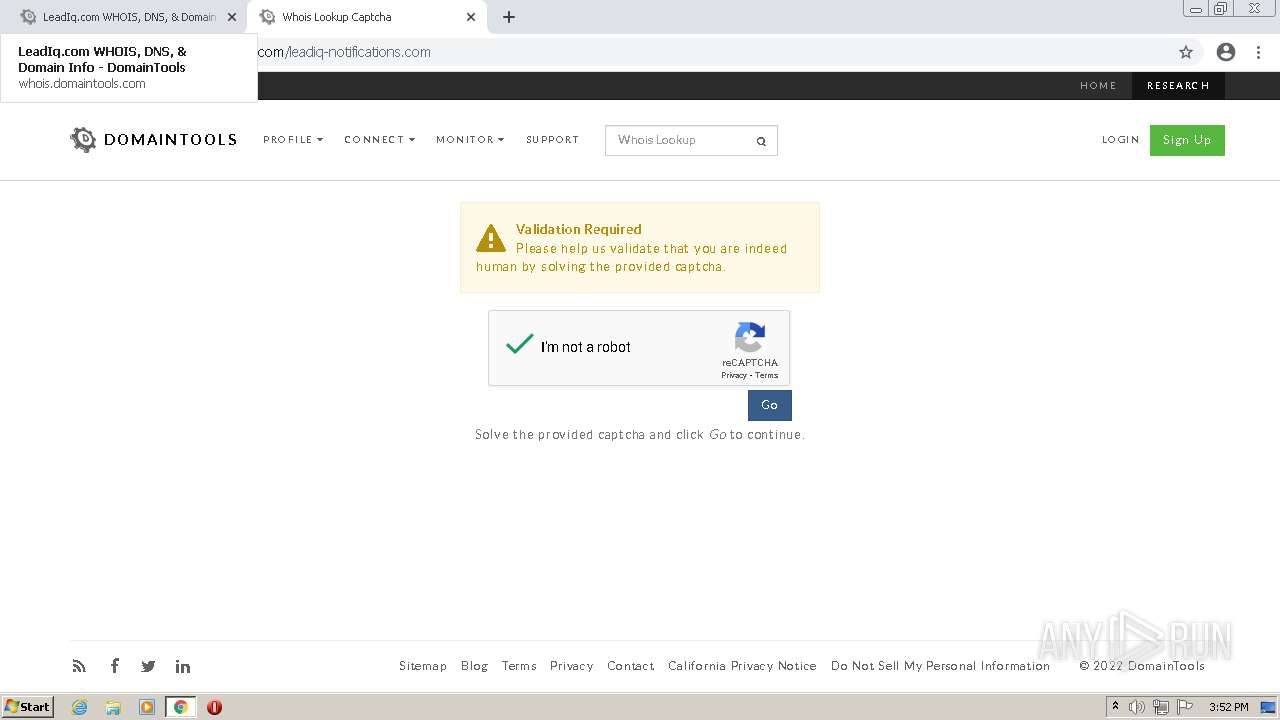Image resolution: width=1280 pixels, height=720 pixels.
Task: Click the browser address bar URL
Action: pos(345,52)
